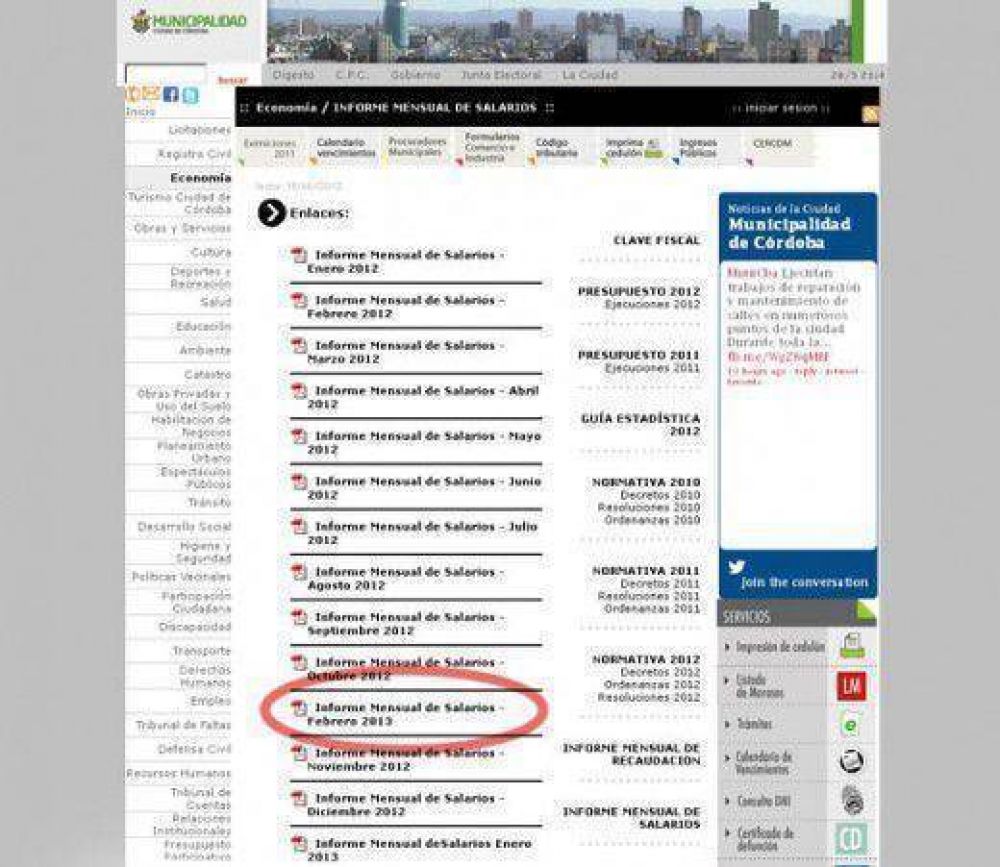Click the PDF icon for Noviembre 2012
The image size is (1000, 867).
(299, 753)
